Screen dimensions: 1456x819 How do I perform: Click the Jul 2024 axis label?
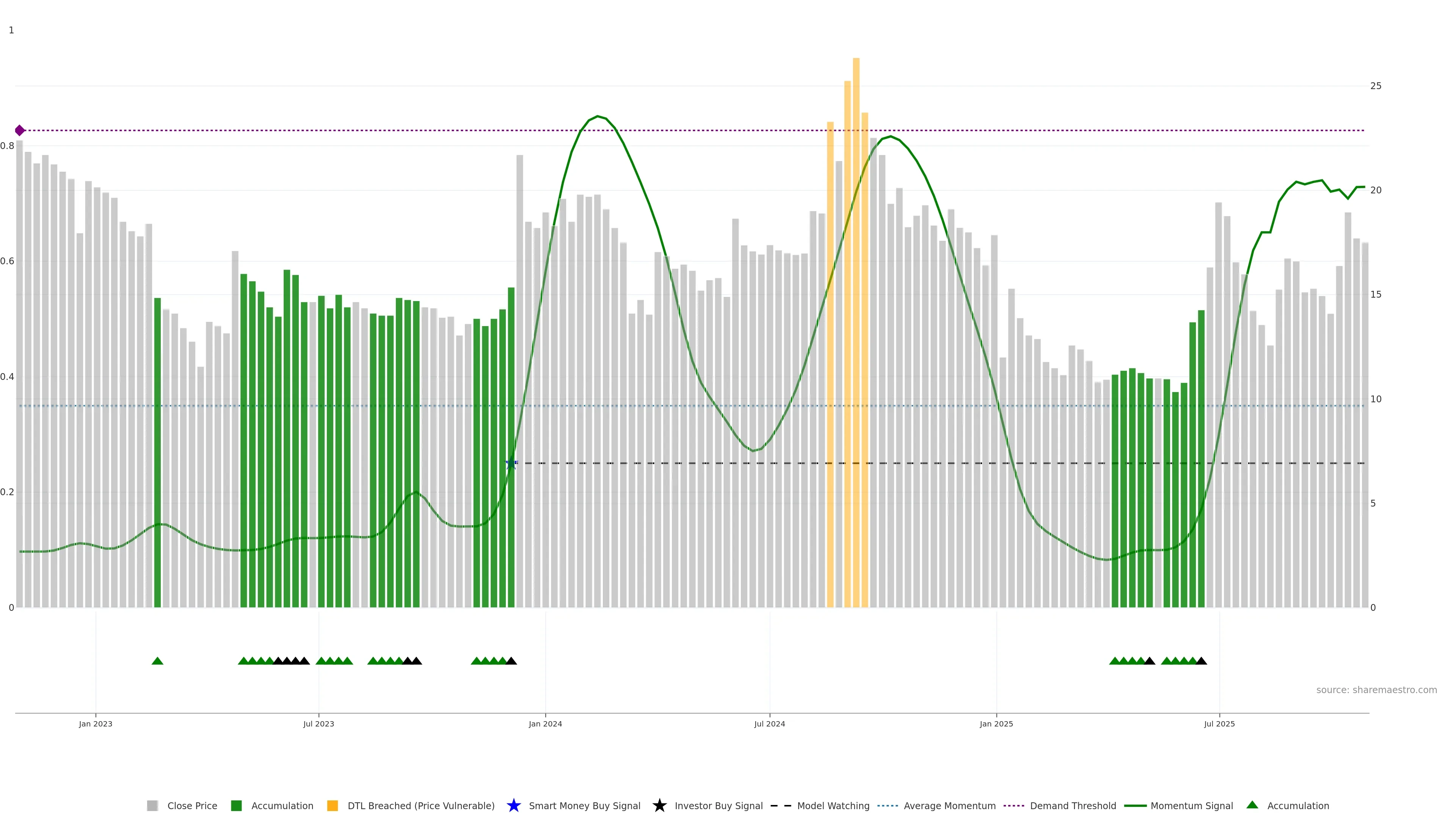769,723
